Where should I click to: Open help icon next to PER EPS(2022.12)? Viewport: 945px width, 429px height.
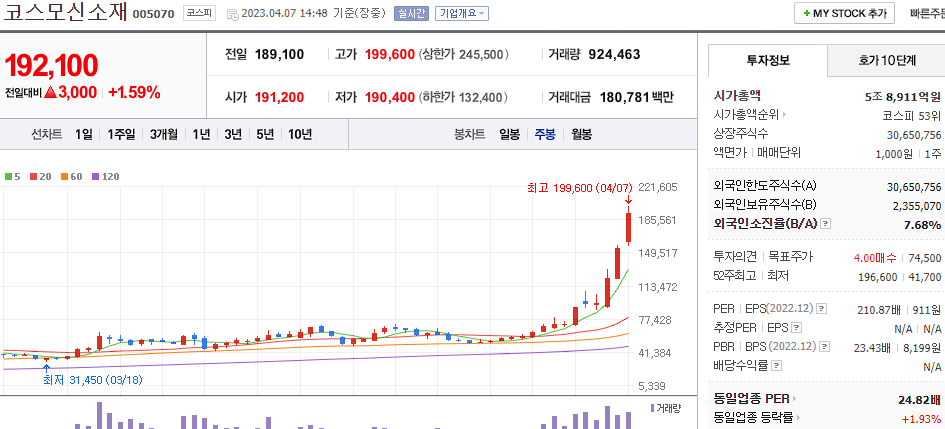coord(821,309)
